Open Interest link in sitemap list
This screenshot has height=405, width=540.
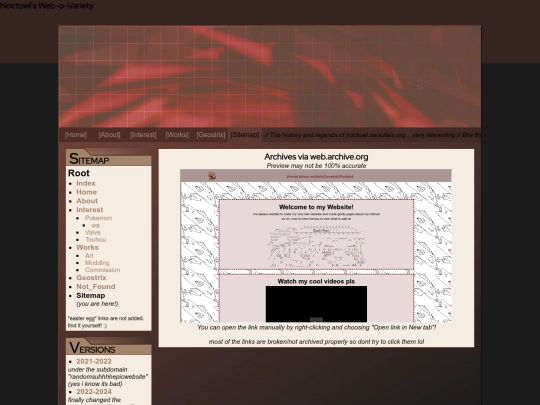tap(90, 210)
